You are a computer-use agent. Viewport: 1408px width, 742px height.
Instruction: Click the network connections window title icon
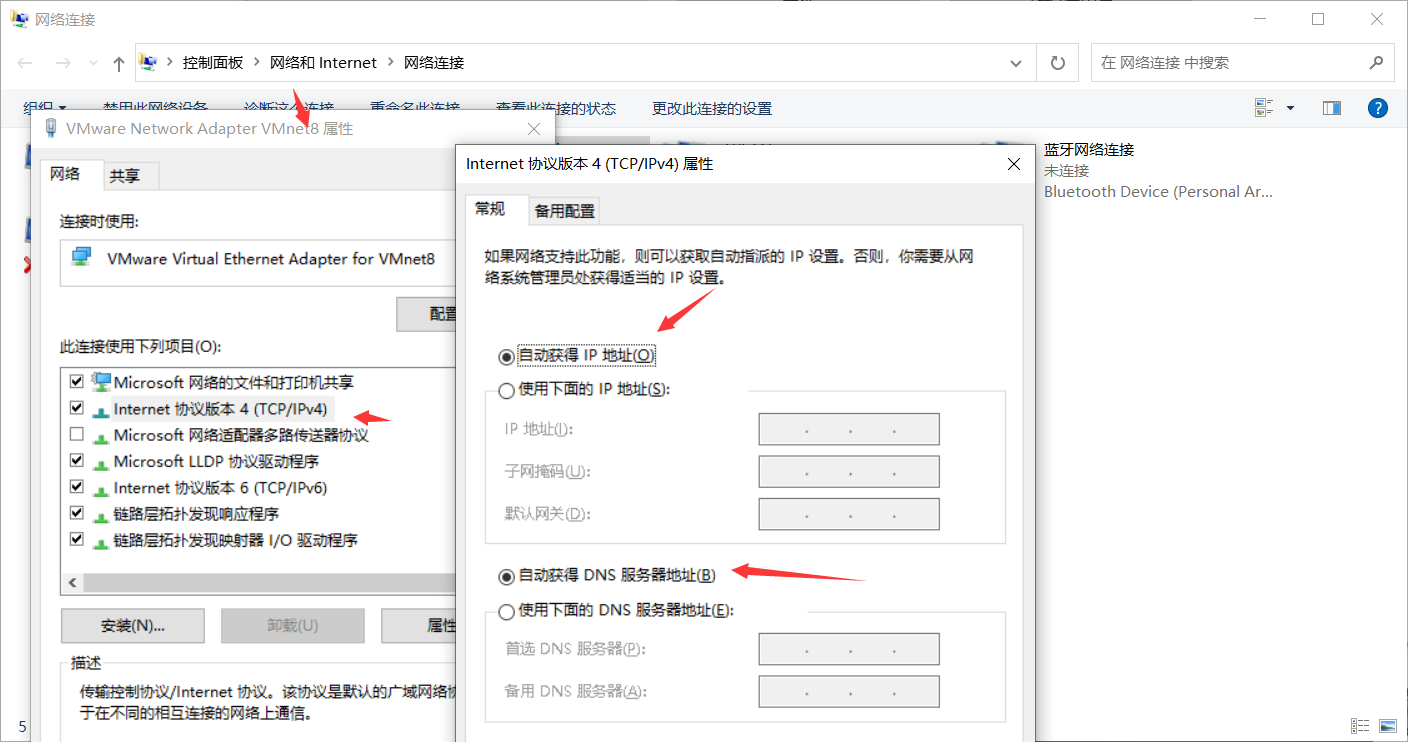tap(19, 18)
